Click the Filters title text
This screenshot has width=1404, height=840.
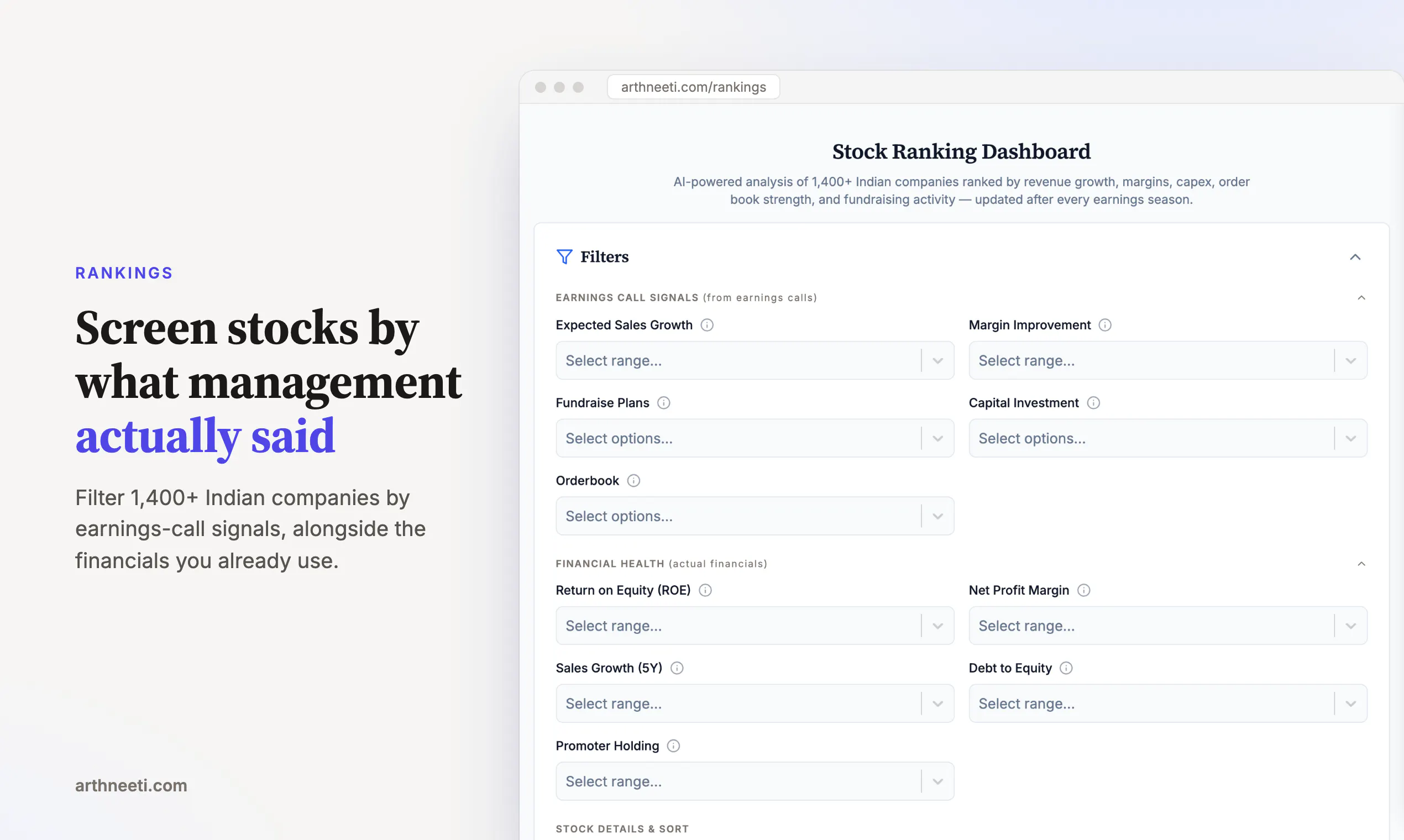click(x=605, y=257)
